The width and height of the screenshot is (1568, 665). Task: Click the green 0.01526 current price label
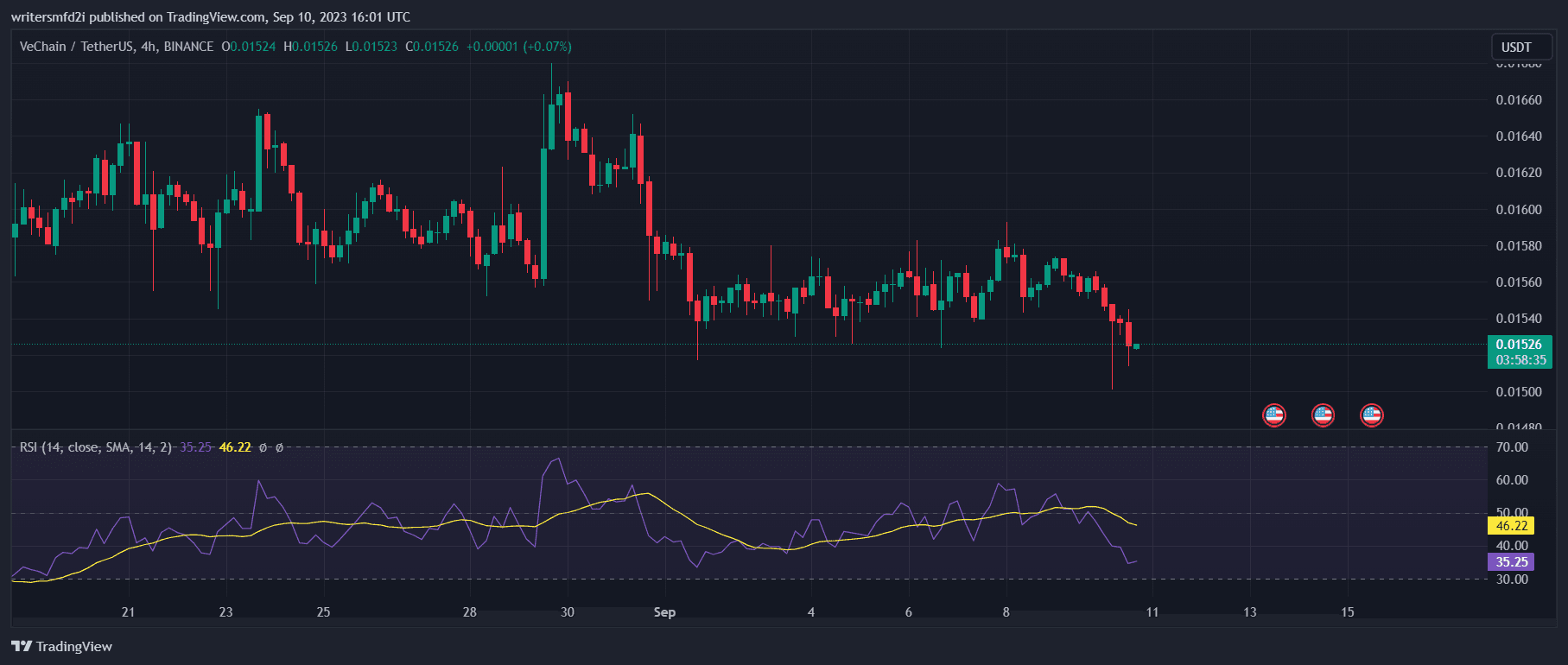click(x=1519, y=345)
